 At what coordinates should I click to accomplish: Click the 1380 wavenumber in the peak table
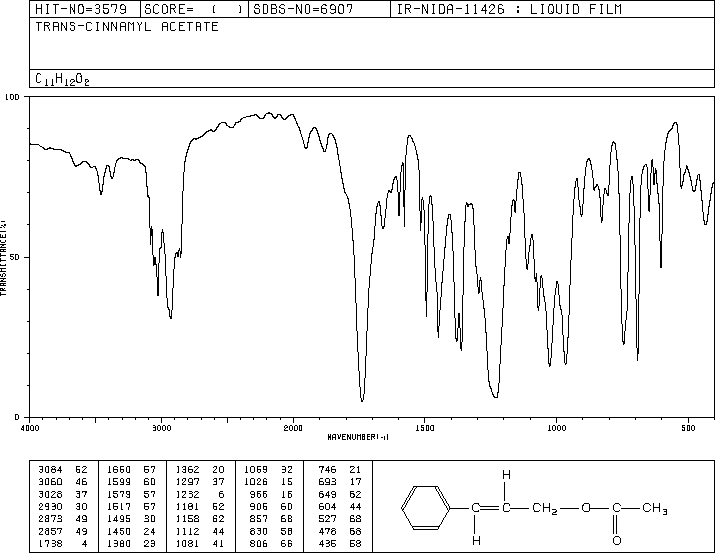pos(119,543)
